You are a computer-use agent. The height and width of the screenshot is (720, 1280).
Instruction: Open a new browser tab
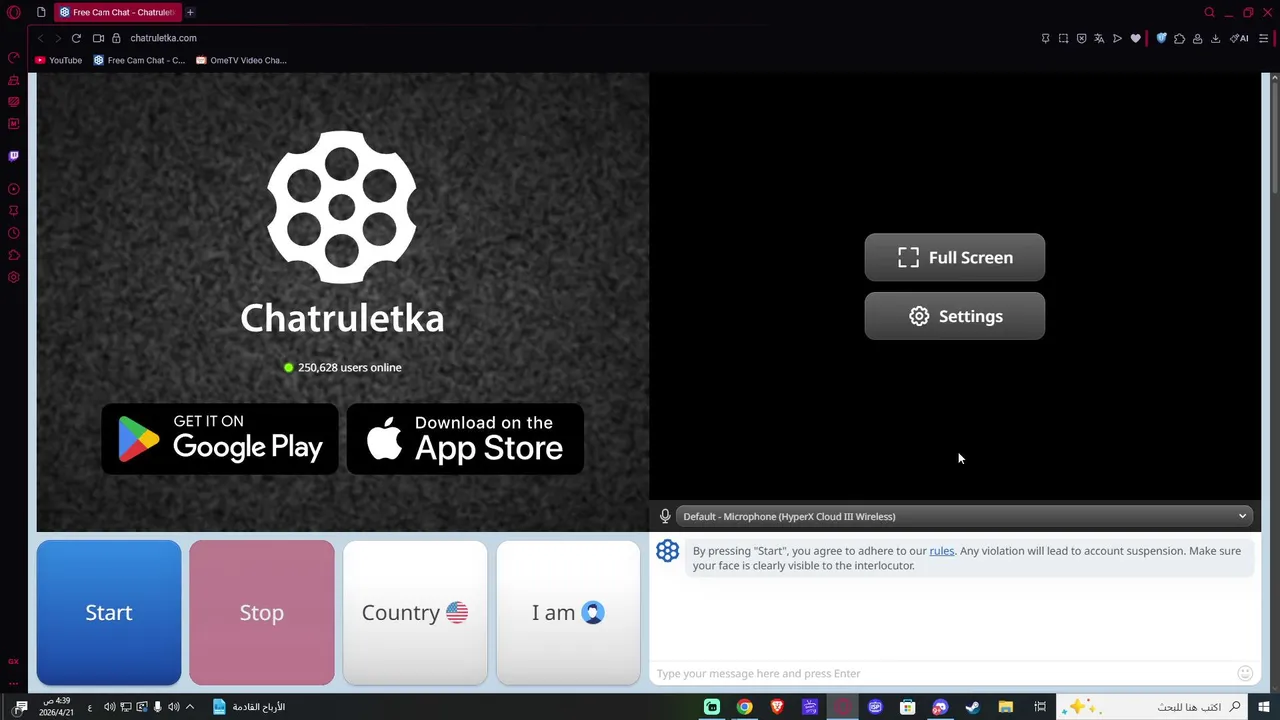coord(190,12)
